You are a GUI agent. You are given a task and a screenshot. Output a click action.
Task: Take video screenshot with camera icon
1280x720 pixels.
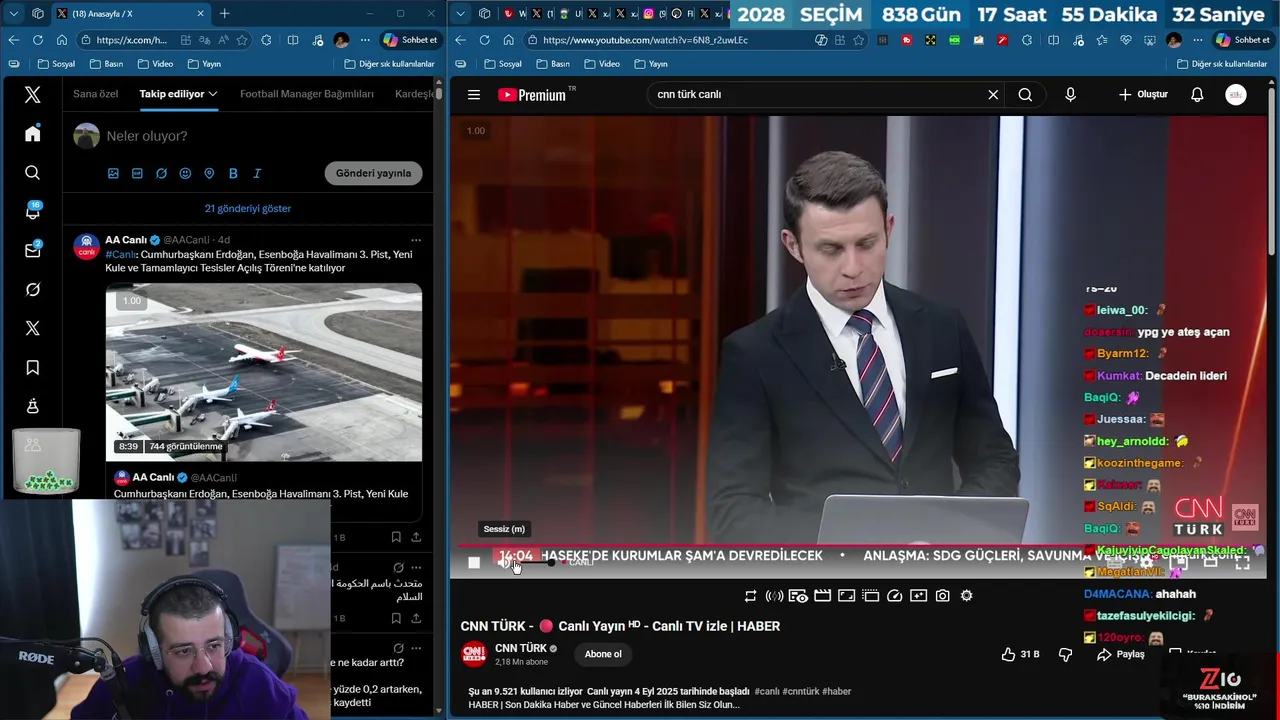pos(942,596)
